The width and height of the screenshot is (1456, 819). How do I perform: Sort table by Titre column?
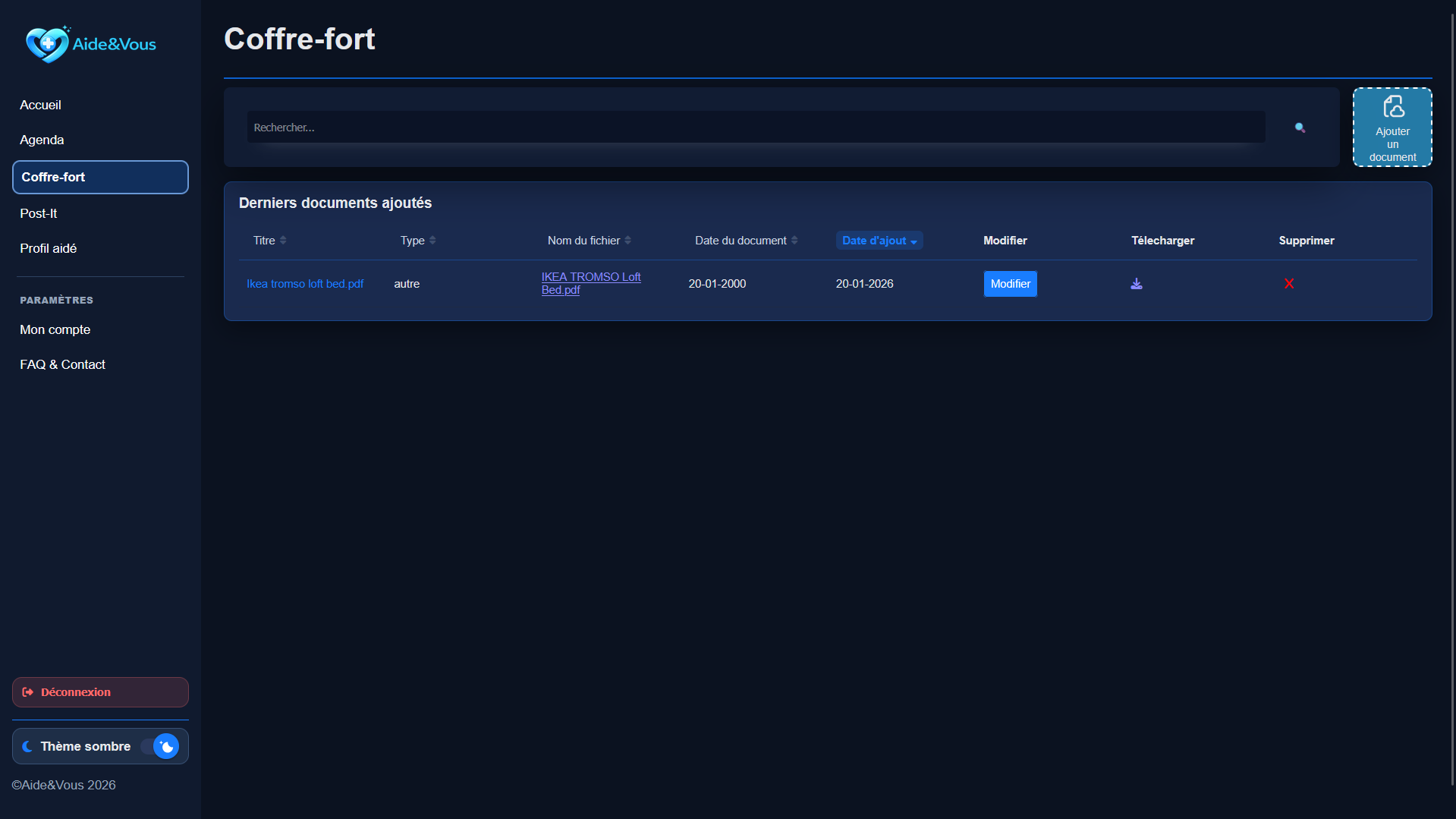coord(269,241)
